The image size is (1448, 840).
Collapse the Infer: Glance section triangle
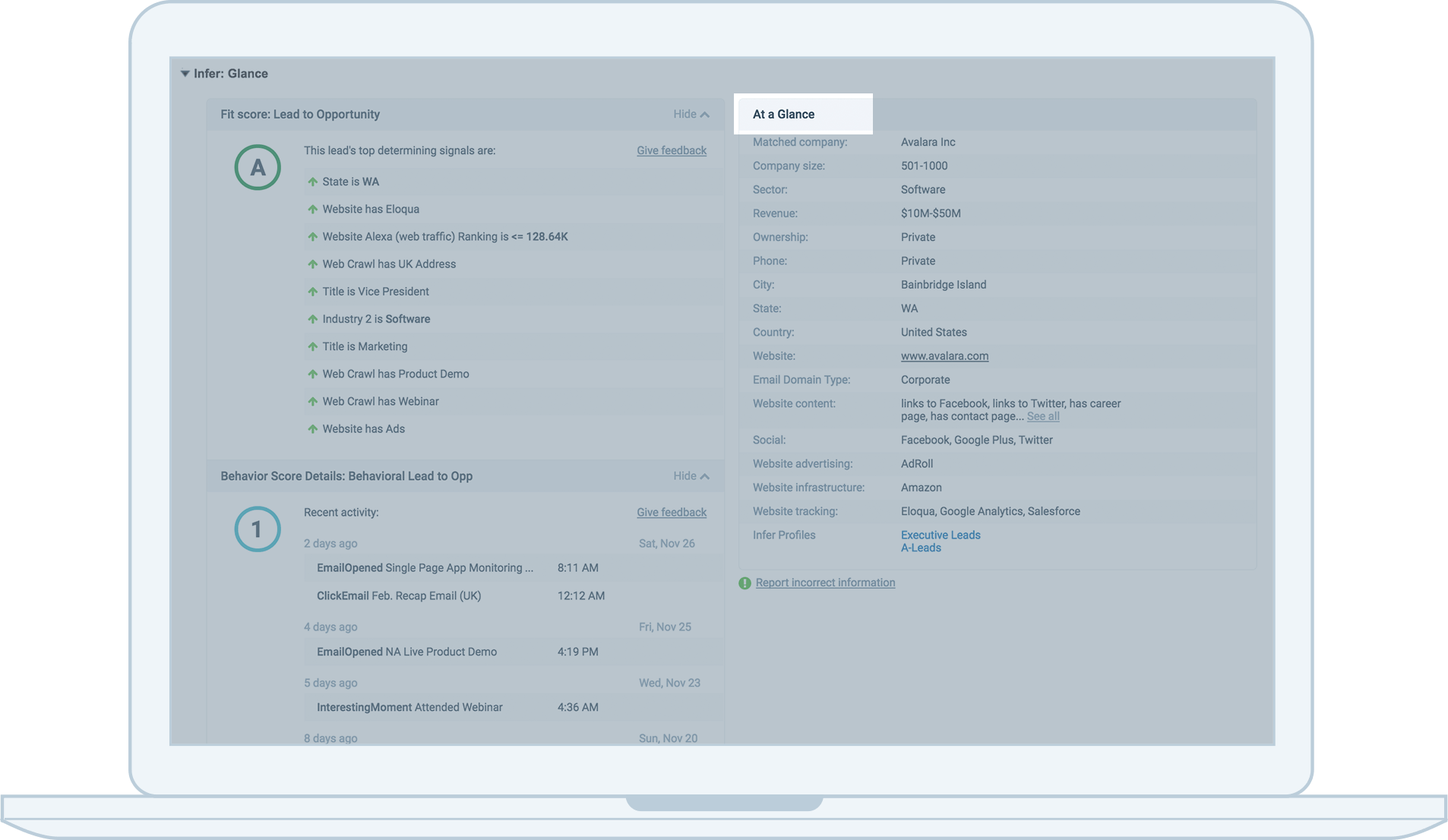(185, 74)
